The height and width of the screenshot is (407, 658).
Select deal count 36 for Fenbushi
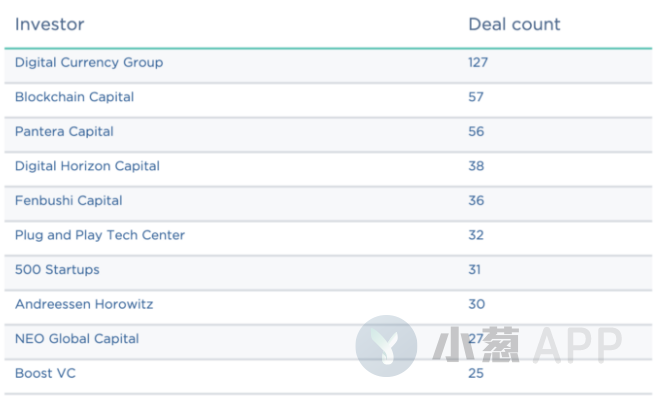coord(476,201)
